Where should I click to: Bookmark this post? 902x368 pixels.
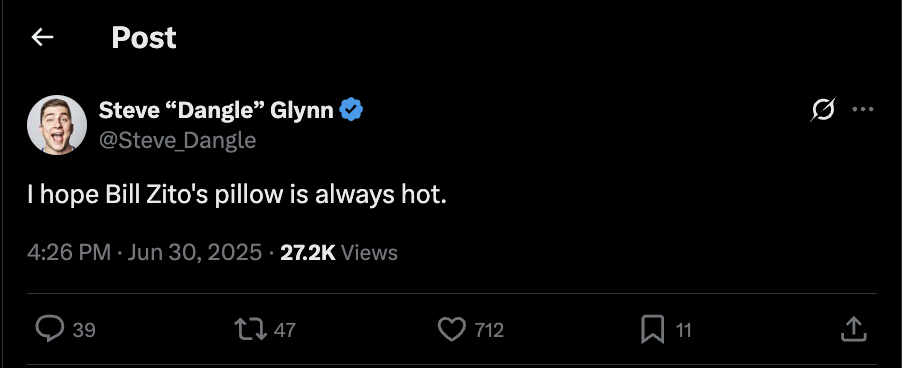(x=652, y=329)
